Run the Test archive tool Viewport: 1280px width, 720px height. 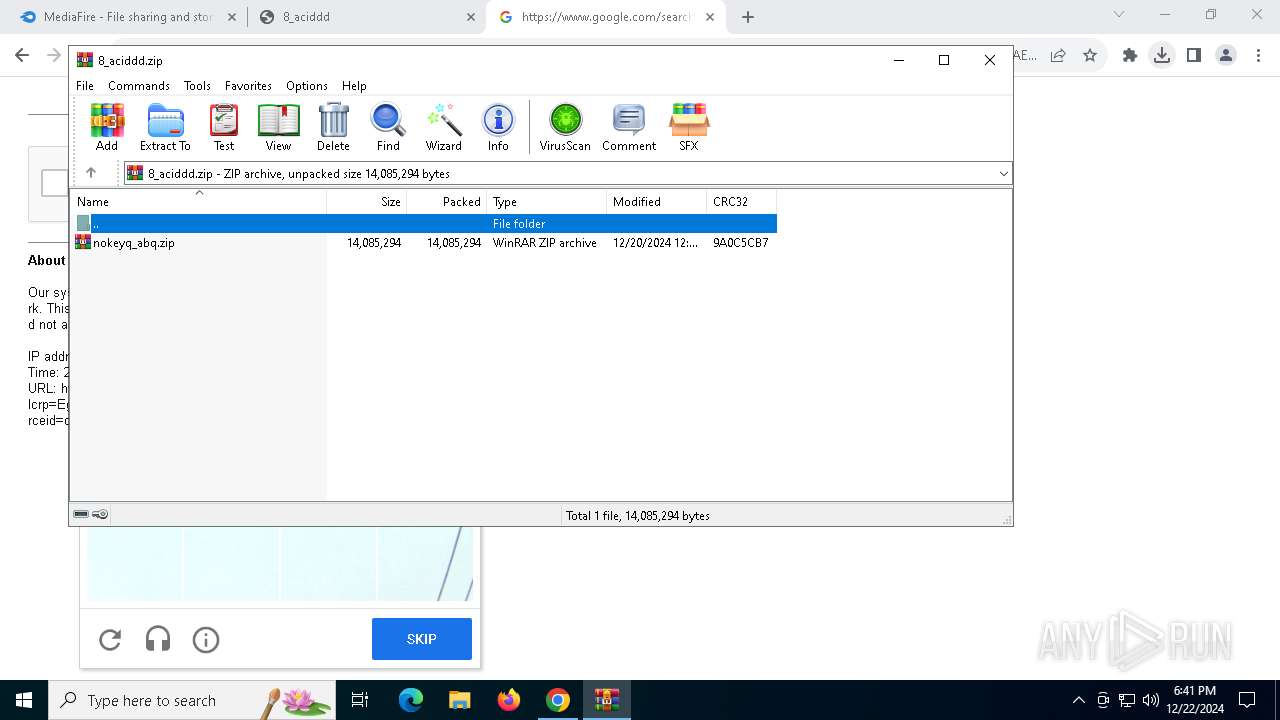pos(224,127)
